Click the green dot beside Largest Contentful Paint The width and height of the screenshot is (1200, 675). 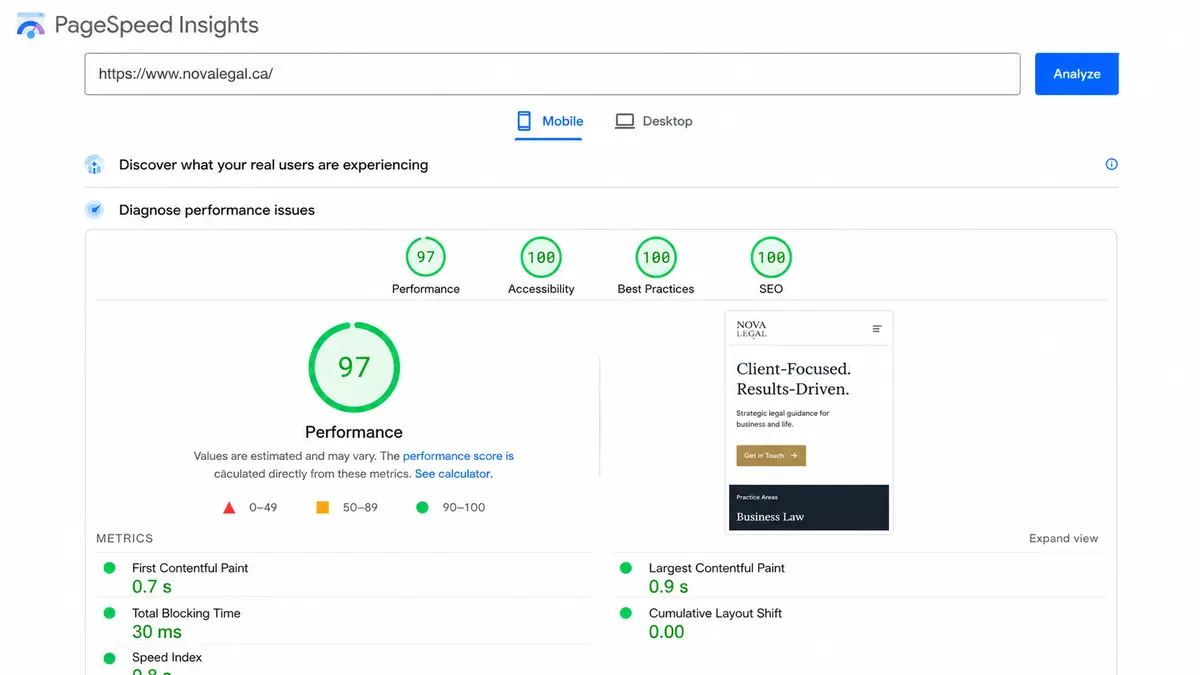(626, 568)
